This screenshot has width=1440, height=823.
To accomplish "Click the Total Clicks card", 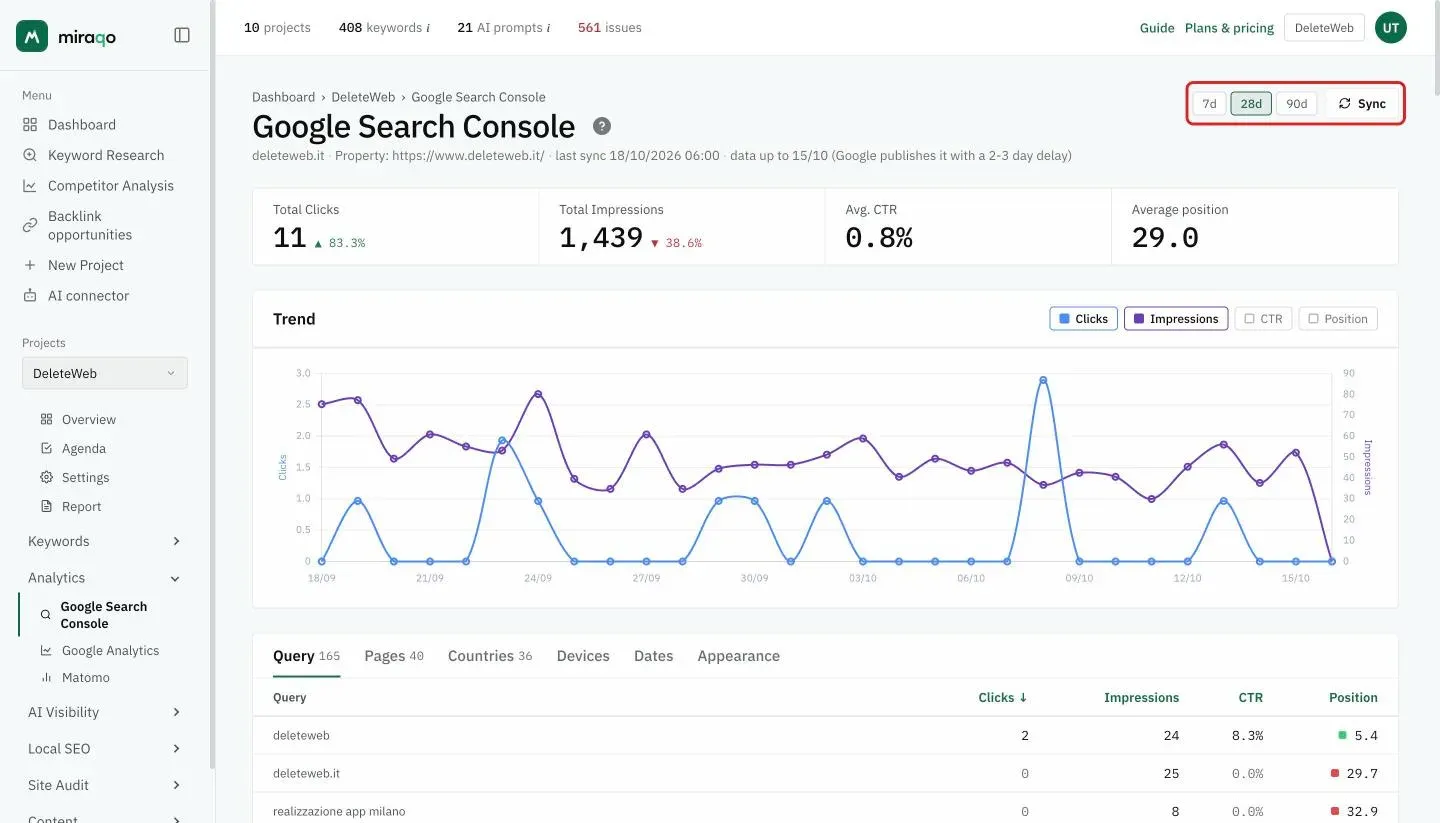I will click(396, 227).
